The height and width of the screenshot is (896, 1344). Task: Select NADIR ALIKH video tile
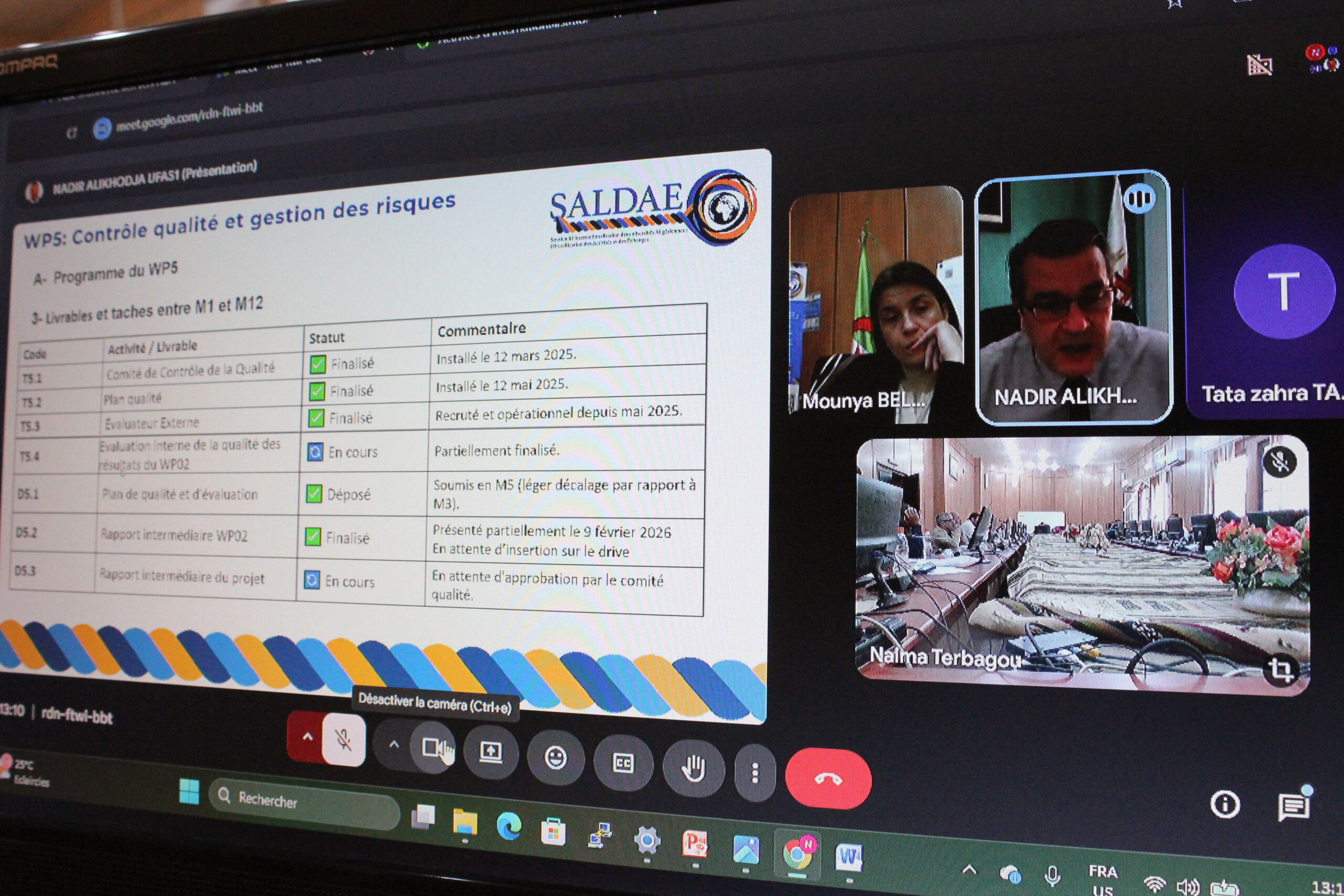point(1073,297)
